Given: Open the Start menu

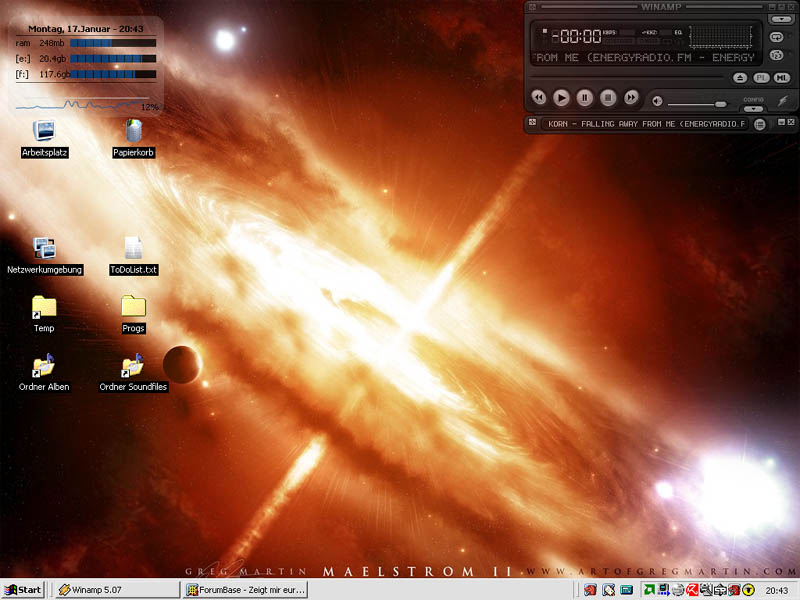Looking at the screenshot, I should (23, 590).
